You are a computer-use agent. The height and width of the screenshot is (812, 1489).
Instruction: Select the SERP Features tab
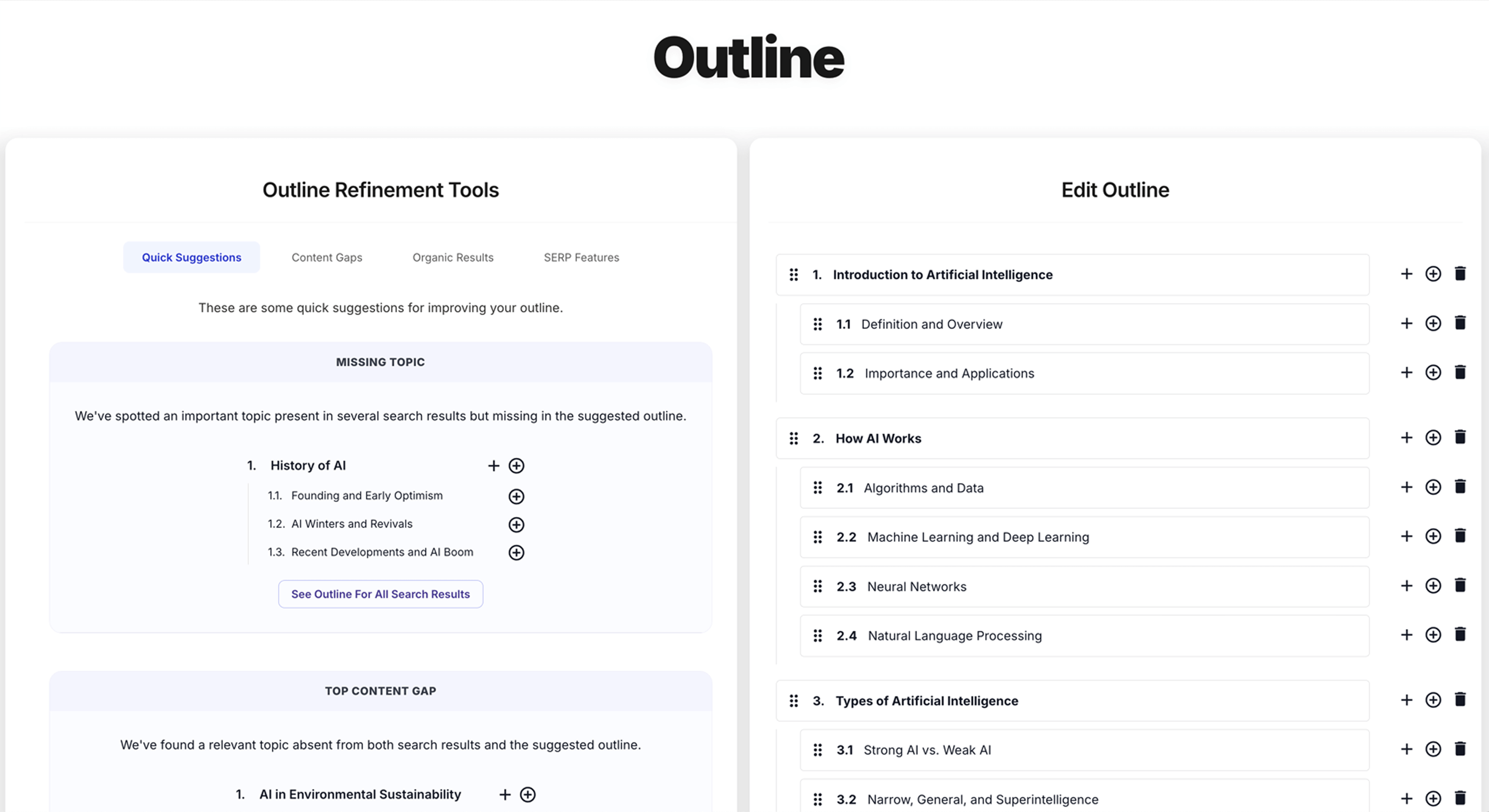click(581, 257)
